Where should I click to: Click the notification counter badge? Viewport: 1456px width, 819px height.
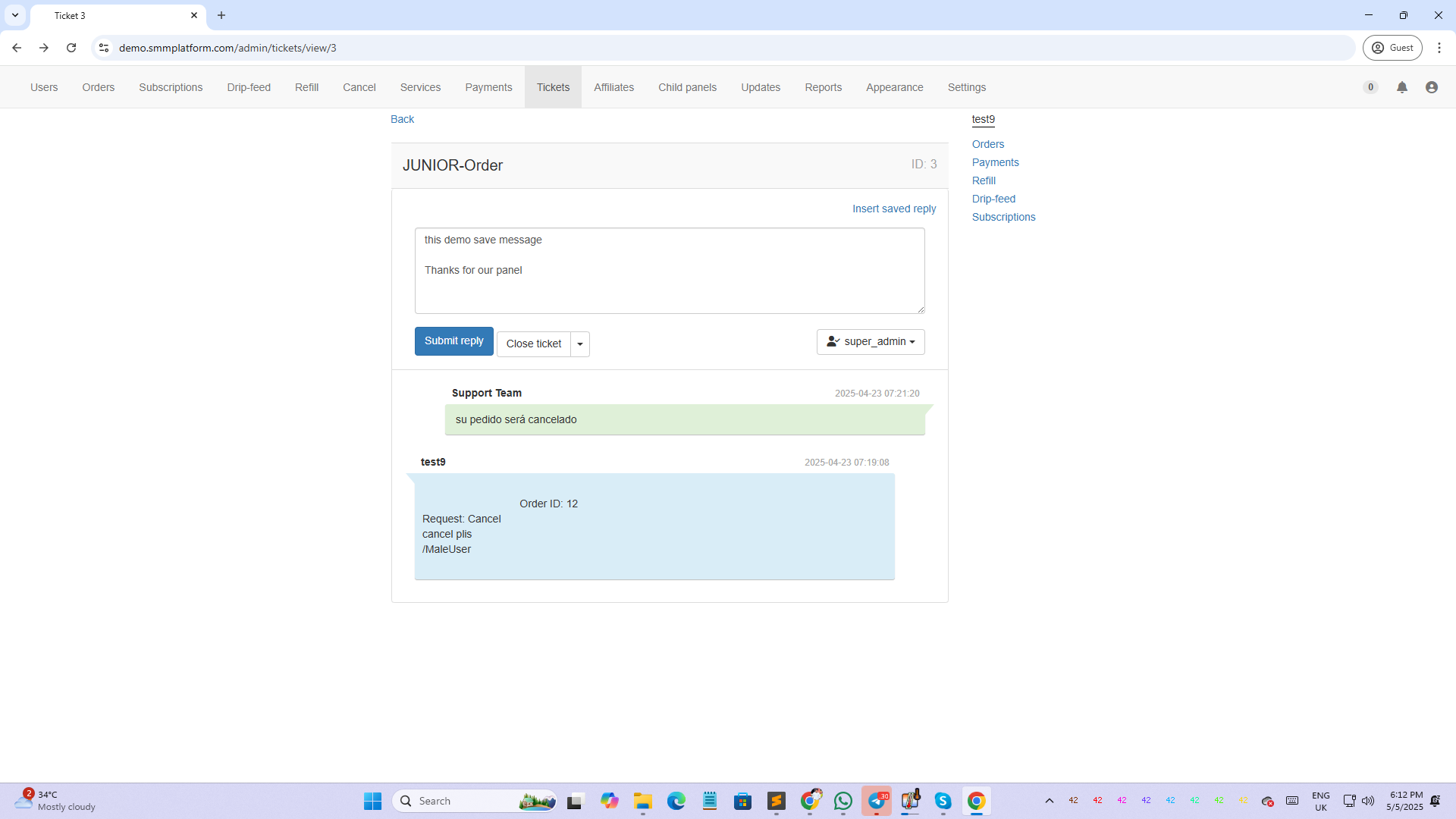1370,87
